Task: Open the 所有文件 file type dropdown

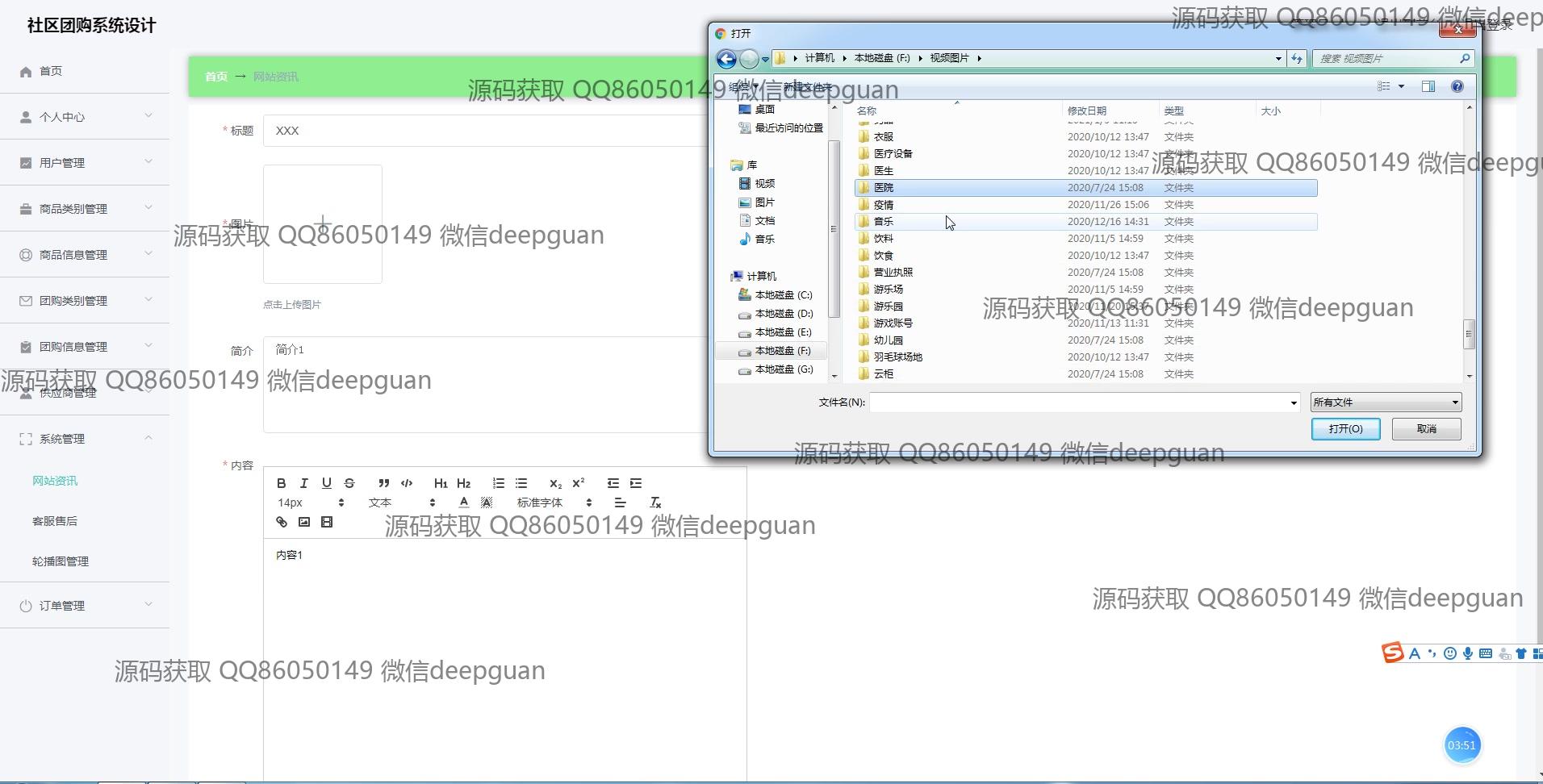Action: point(1386,402)
